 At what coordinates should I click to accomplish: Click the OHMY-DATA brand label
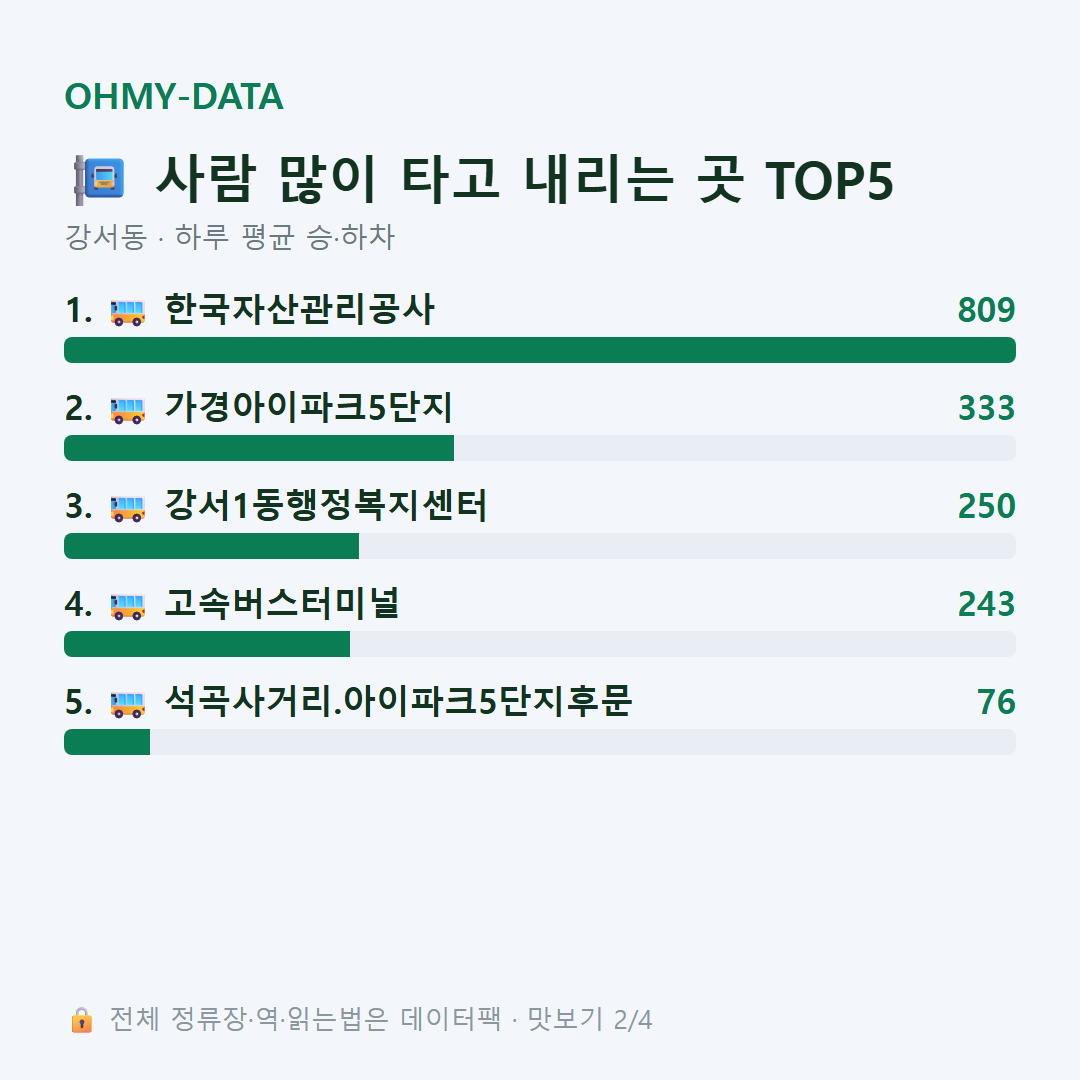[x=174, y=96]
